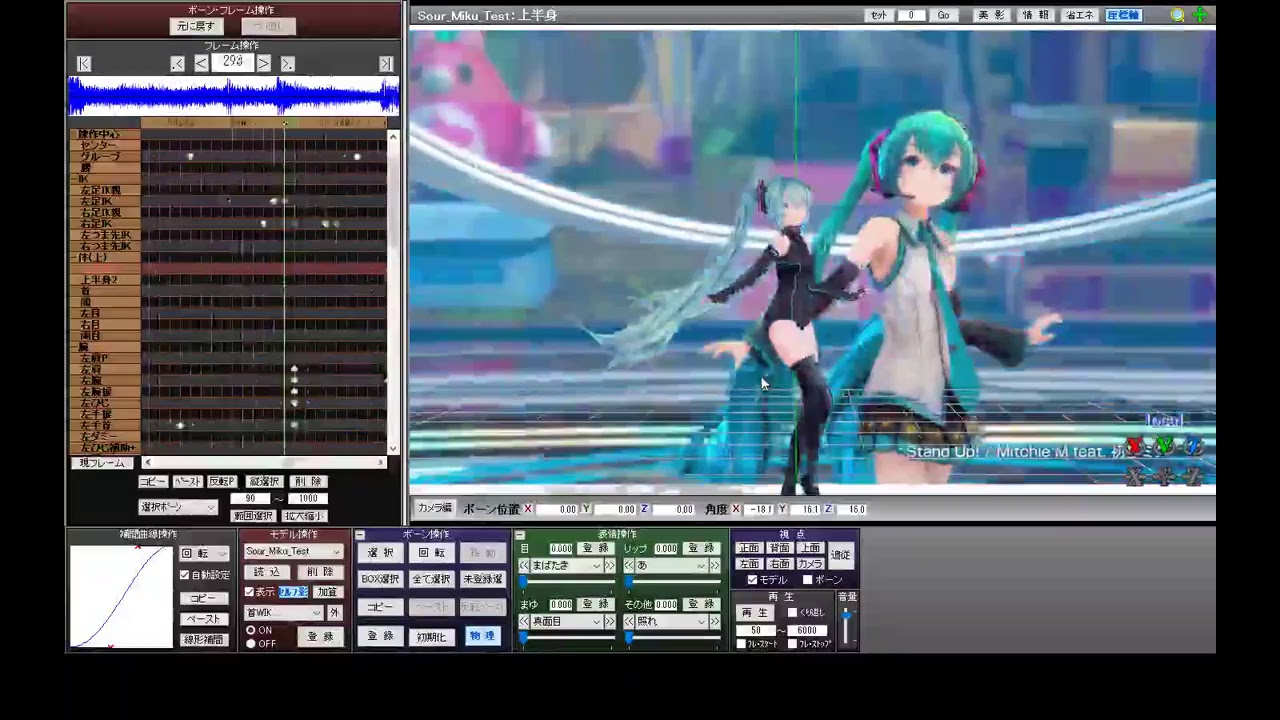Click the Z-axis move icon in viewport corner
The width and height of the screenshot is (1280, 720).
[x=1193, y=476]
